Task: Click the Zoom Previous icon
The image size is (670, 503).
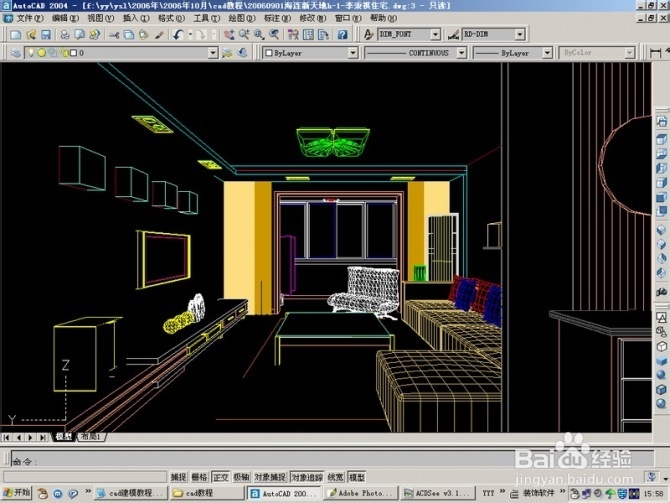Action: tap(274, 35)
